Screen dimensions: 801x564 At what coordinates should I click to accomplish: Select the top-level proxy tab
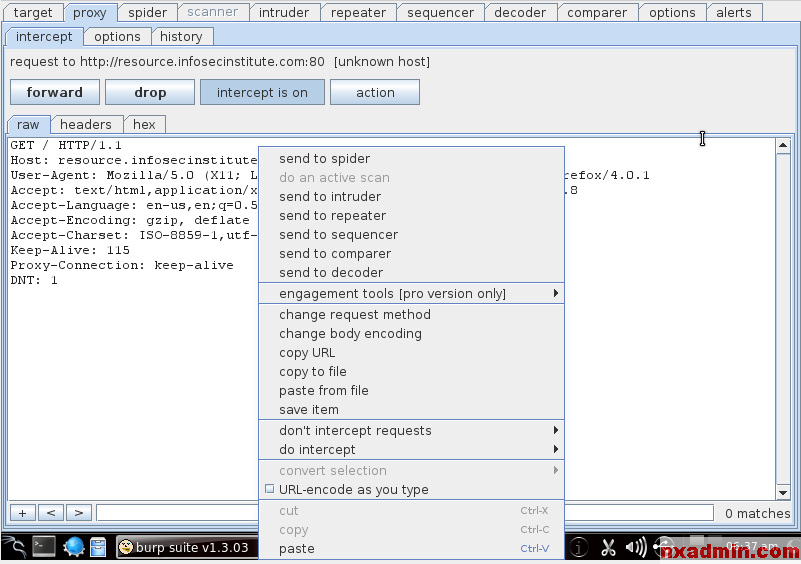pos(90,13)
